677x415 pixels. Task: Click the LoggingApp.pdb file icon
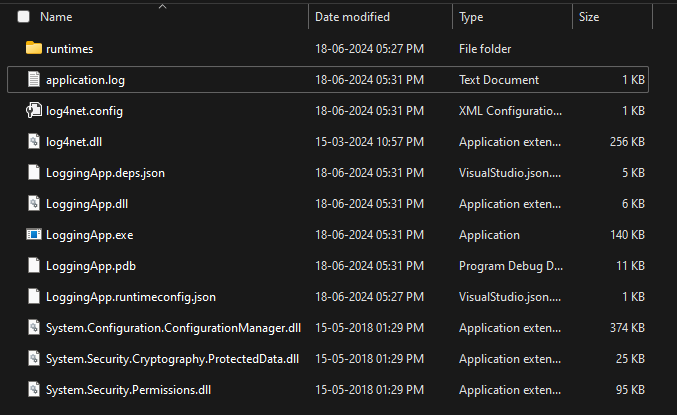pyautogui.click(x=34, y=266)
